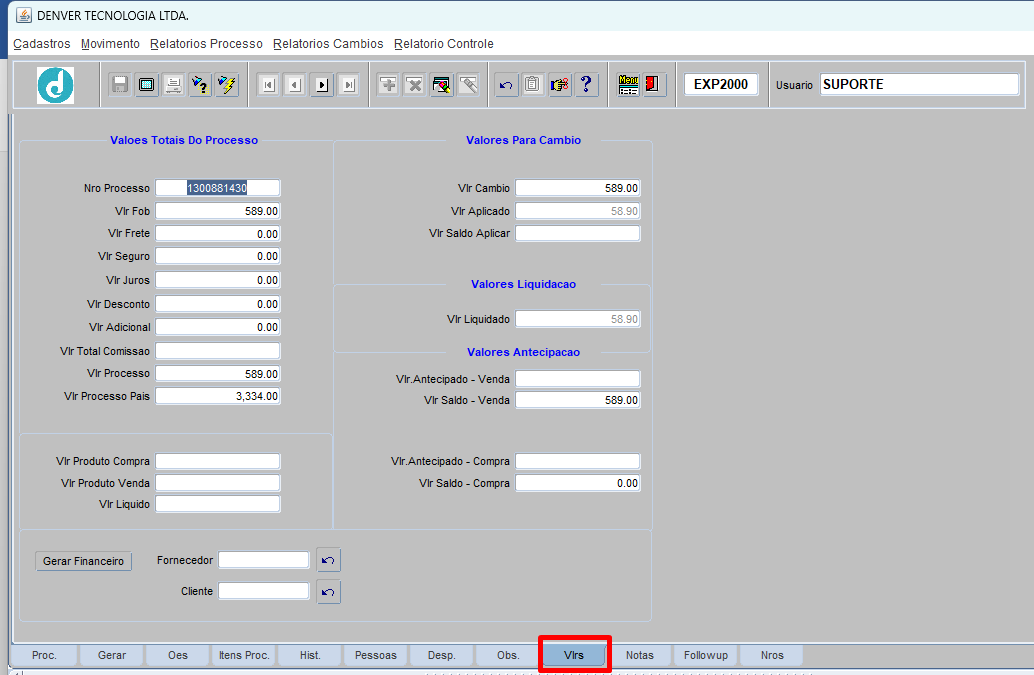This screenshot has width=1034, height=675.
Task: Switch to the Desp. tab
Action: pos(441,655)
